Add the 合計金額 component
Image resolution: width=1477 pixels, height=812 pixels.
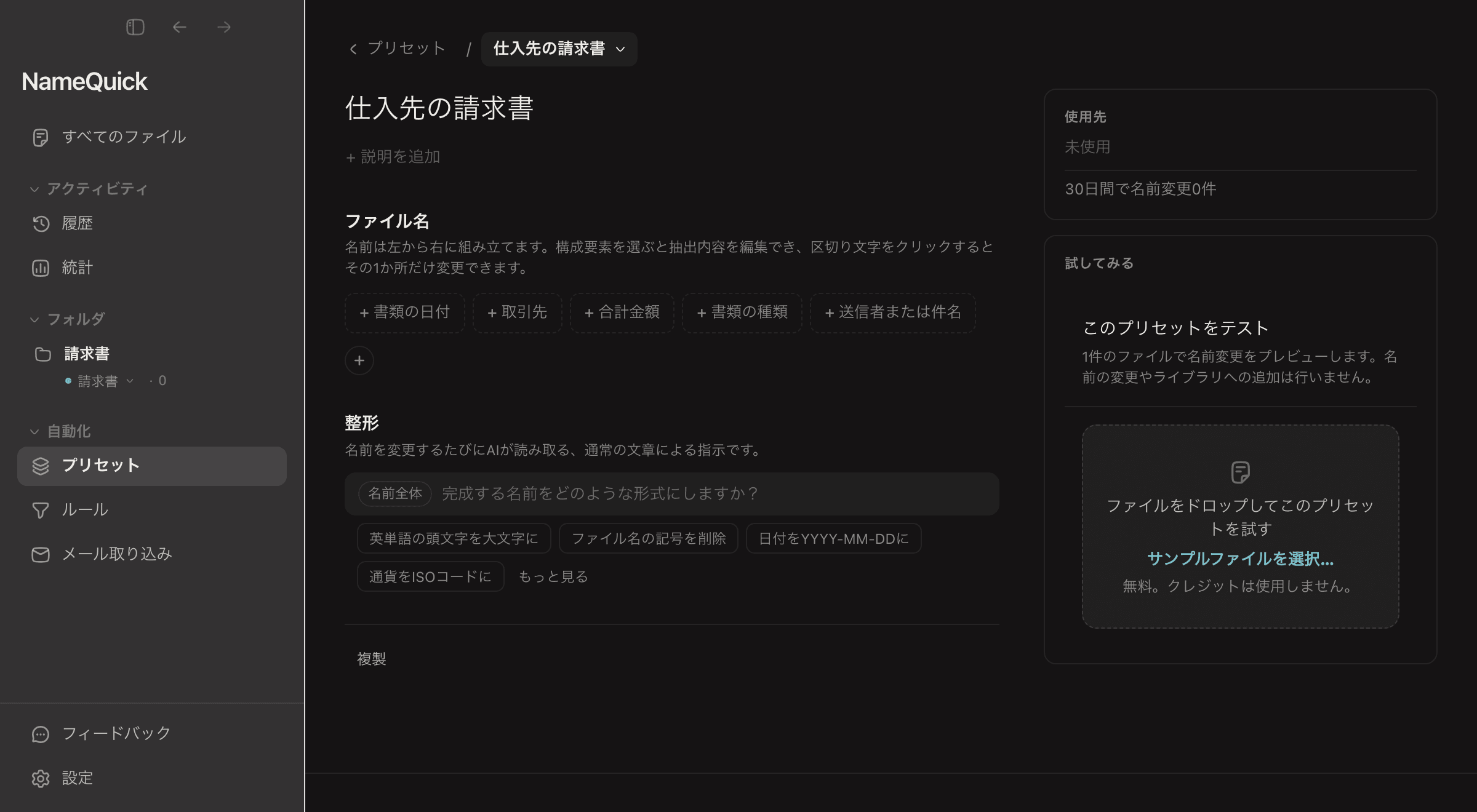(622, 312)
